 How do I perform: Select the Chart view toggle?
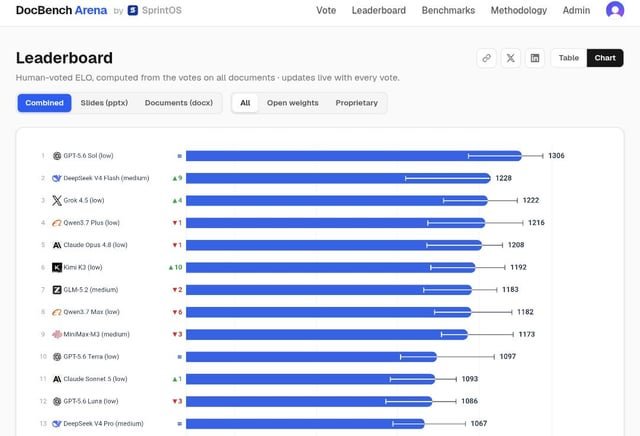[605, 58]
